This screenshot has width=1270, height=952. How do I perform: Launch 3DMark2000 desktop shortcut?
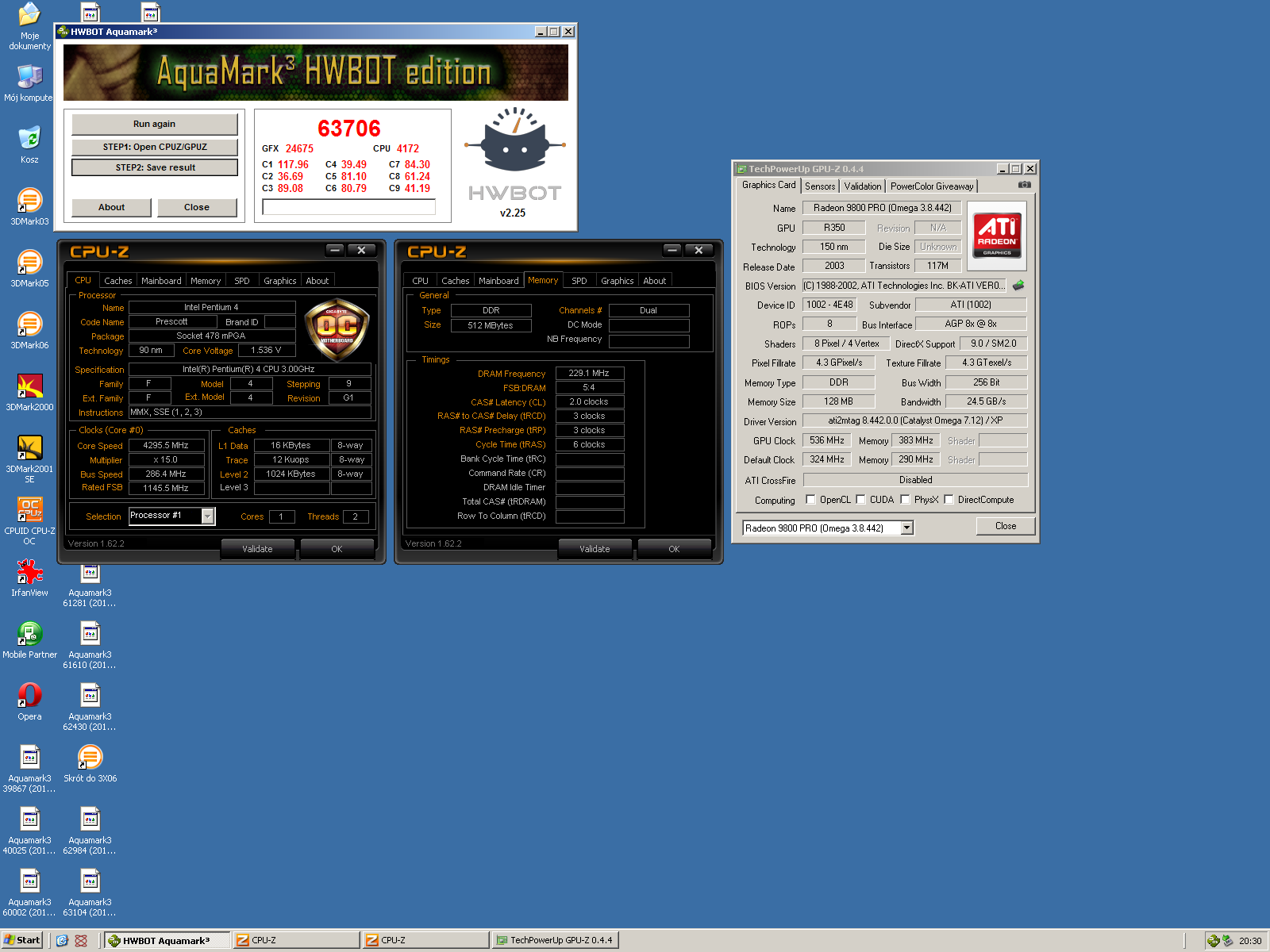point(29,392)
